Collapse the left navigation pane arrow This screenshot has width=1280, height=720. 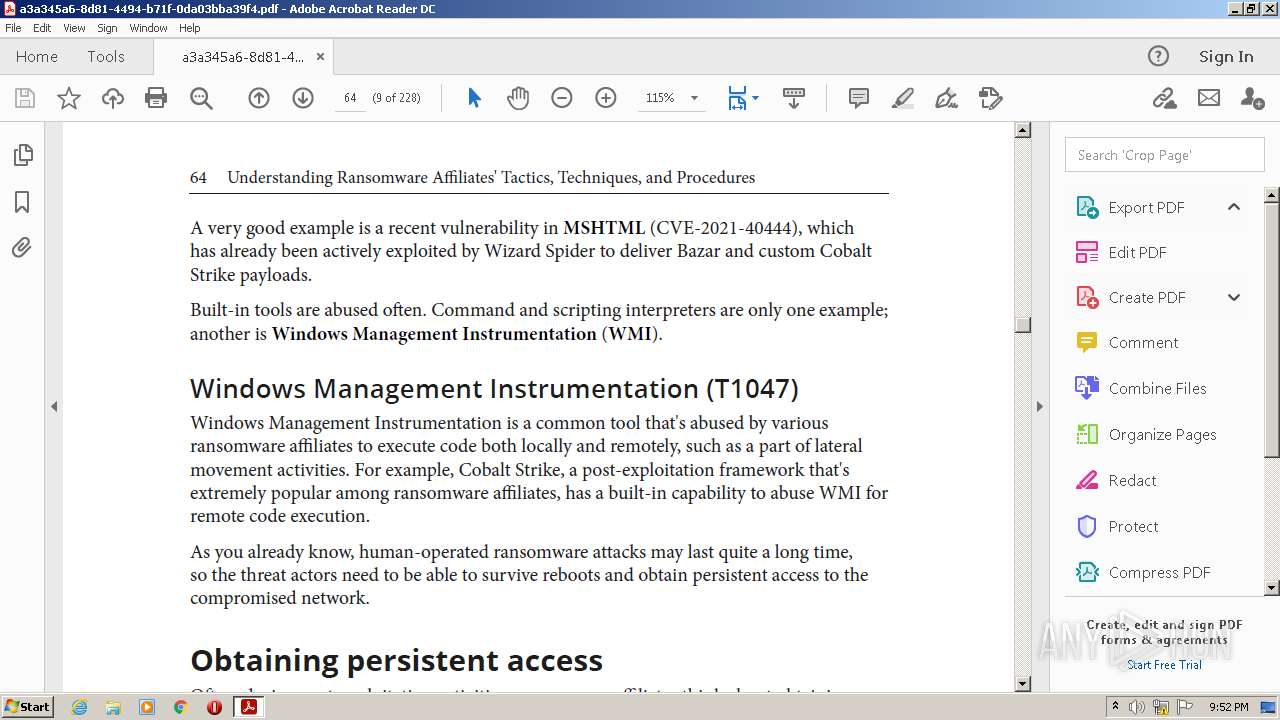(54, 406)
